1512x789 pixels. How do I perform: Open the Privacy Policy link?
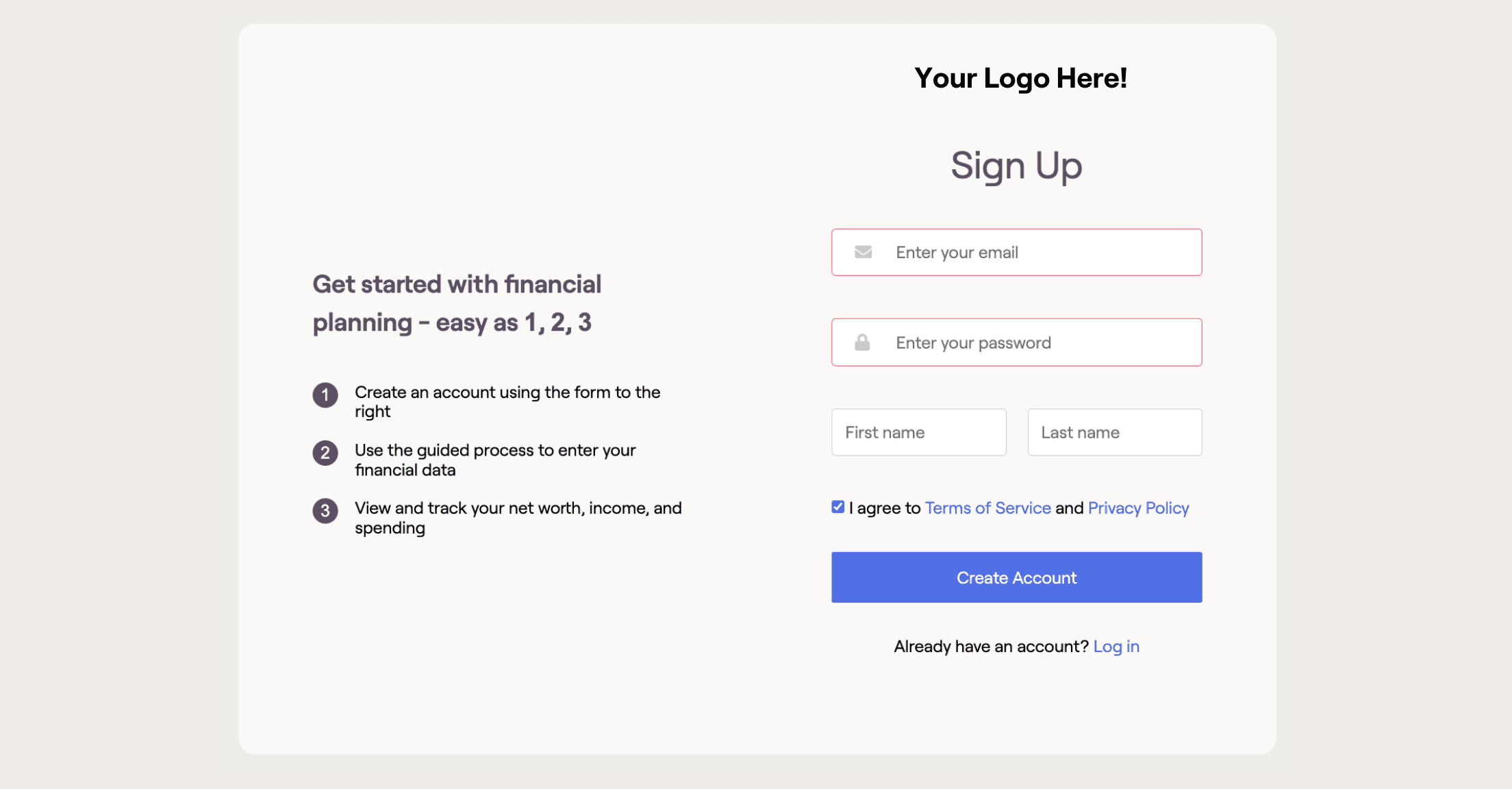click(x=1138, y=507)
